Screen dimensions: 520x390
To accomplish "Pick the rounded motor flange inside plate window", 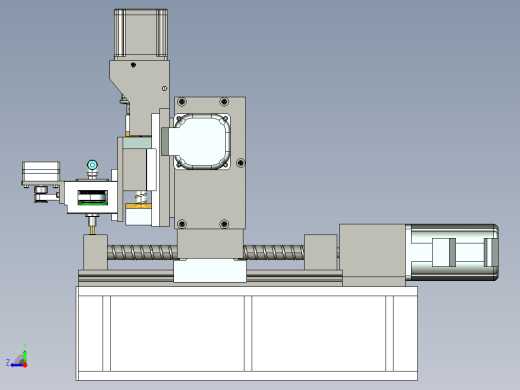I will point(202,141).
